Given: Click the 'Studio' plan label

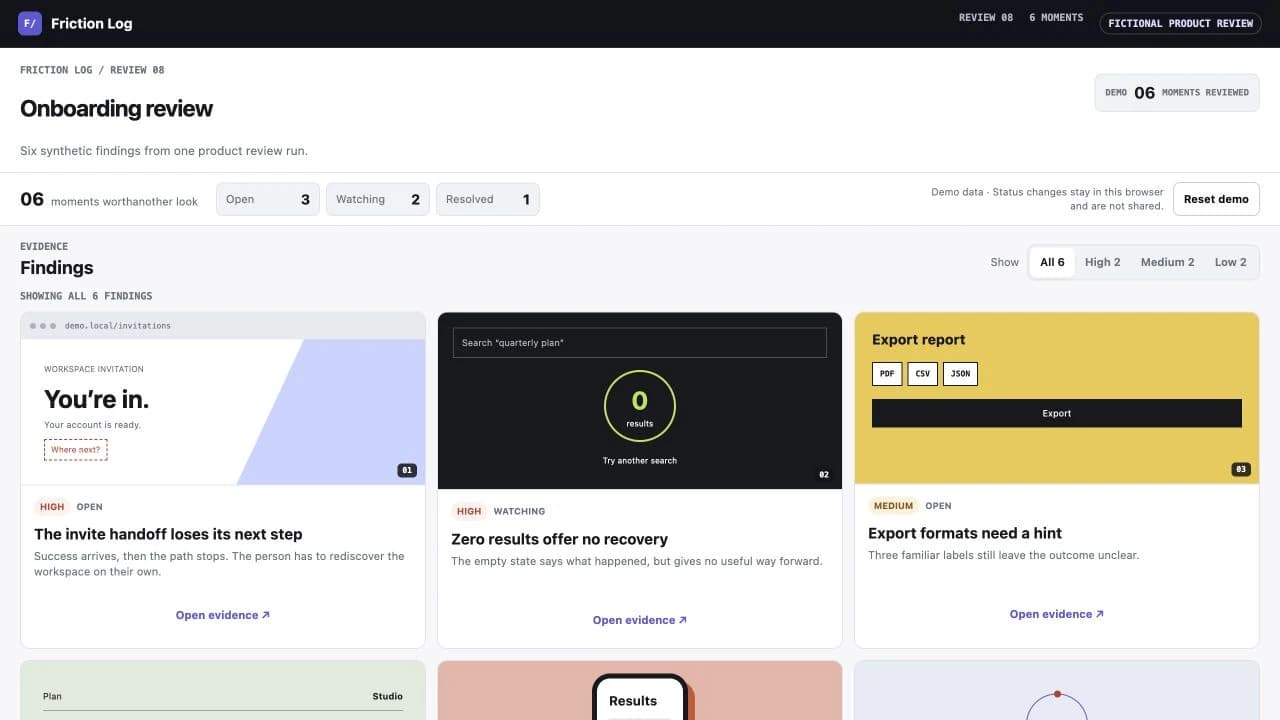Looking at the screenshot, I should [387, 696].
